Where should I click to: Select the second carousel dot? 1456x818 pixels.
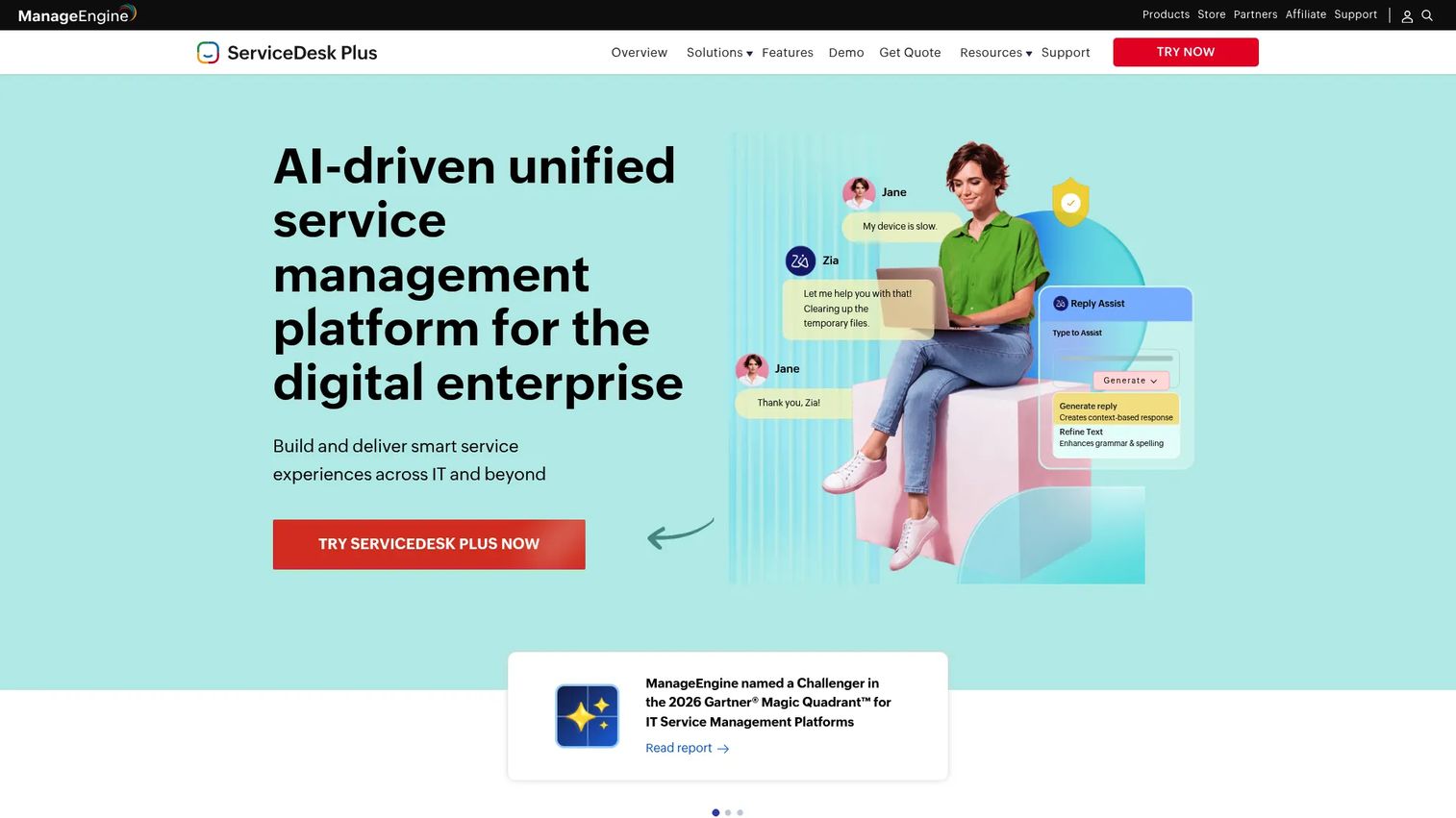click(x=728, y=813)
